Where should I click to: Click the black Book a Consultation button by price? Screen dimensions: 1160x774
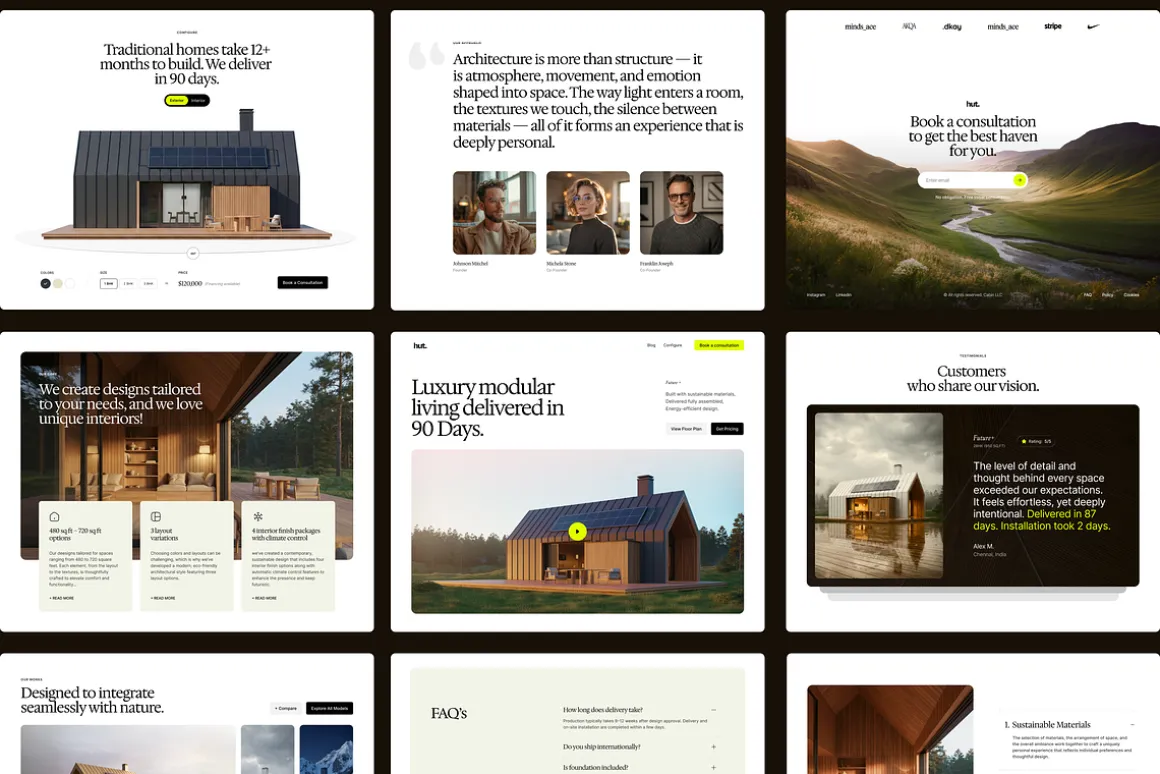303,283
